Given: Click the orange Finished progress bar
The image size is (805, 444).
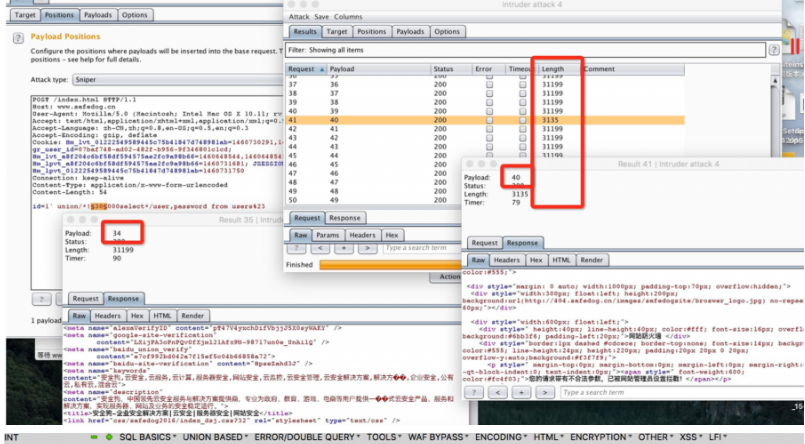Looking at the screenshot, I should [390, 265].
